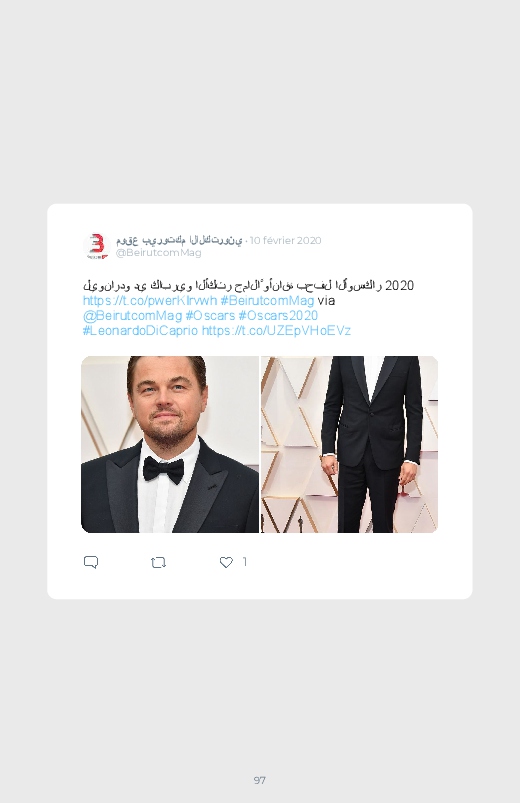
Task: Follow the https://t.co/UZEpVHoEVz link
Action: 276,330
